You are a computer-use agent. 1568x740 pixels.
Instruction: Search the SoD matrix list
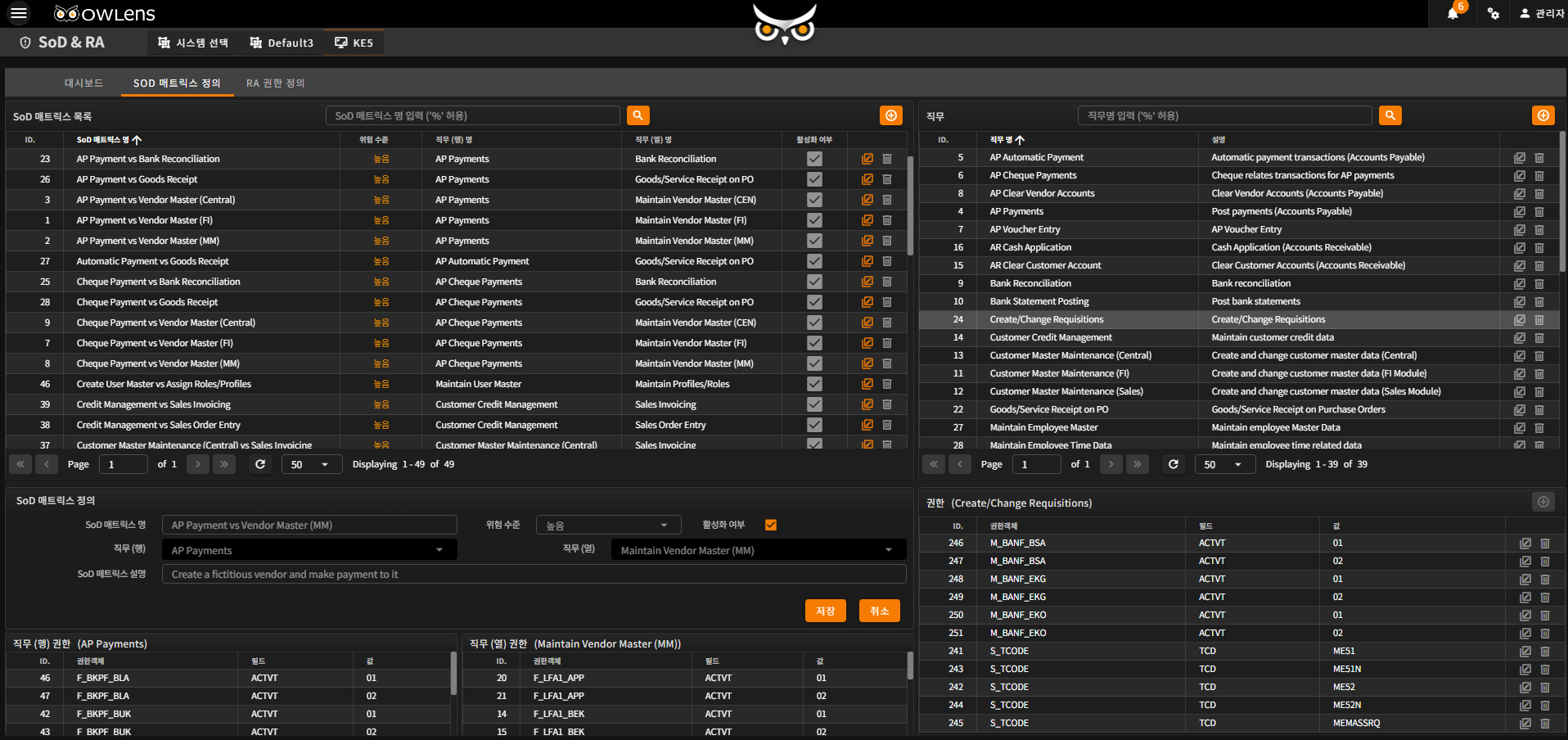point(638,115)
